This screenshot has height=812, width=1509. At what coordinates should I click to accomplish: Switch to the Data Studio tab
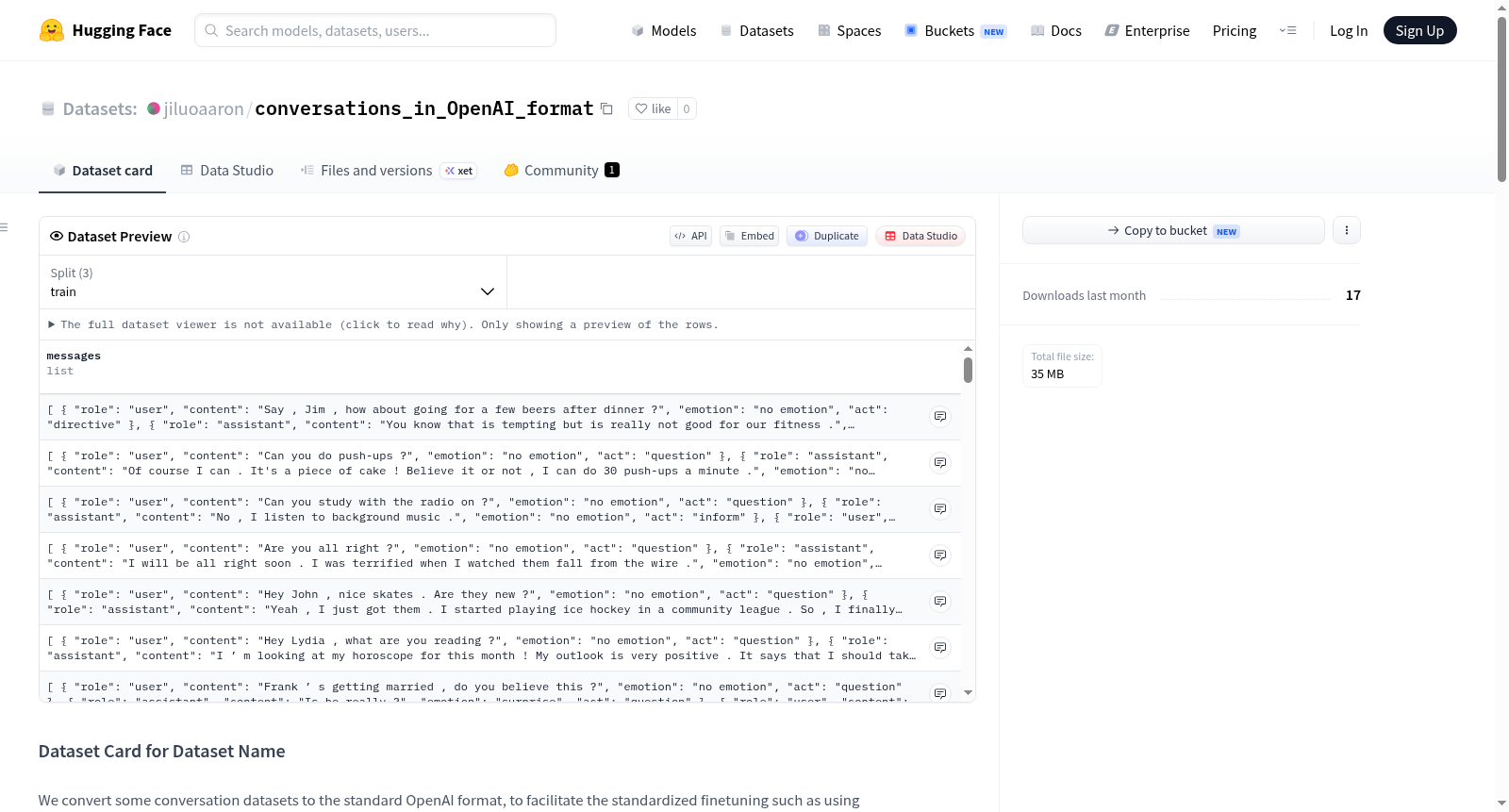tap(227, 171)
